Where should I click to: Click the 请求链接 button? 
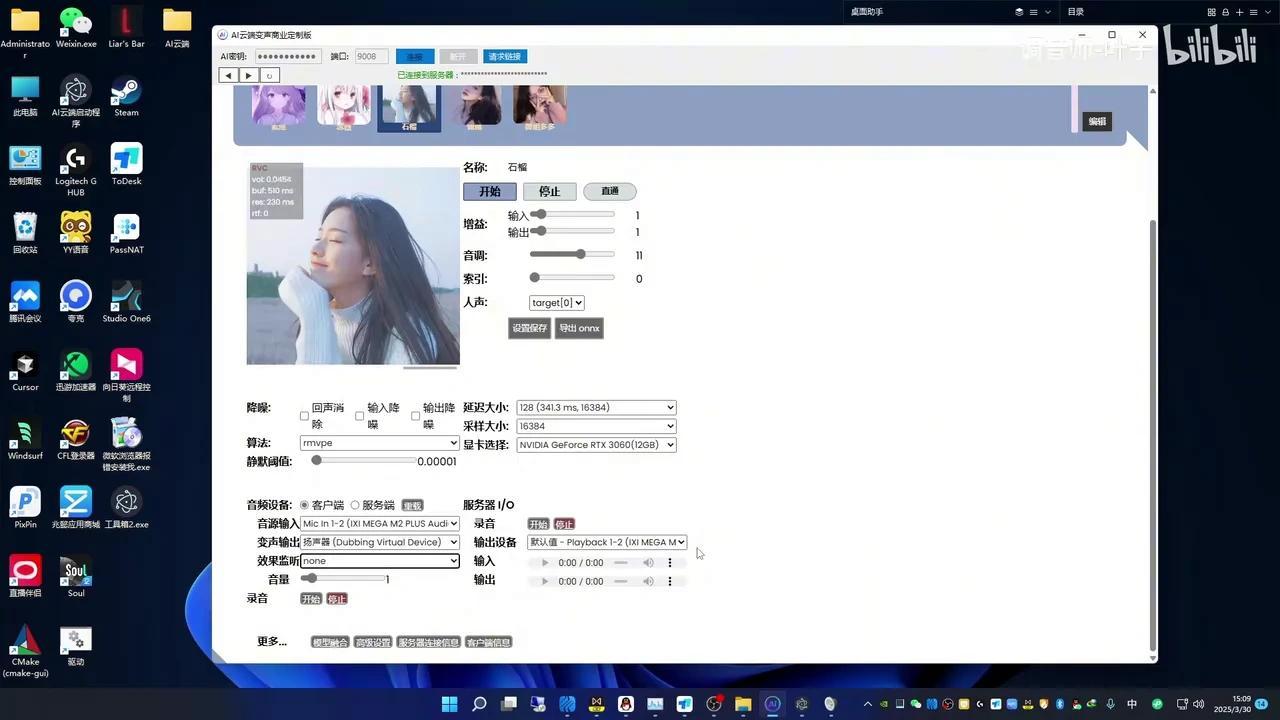[x=504, y=56]
